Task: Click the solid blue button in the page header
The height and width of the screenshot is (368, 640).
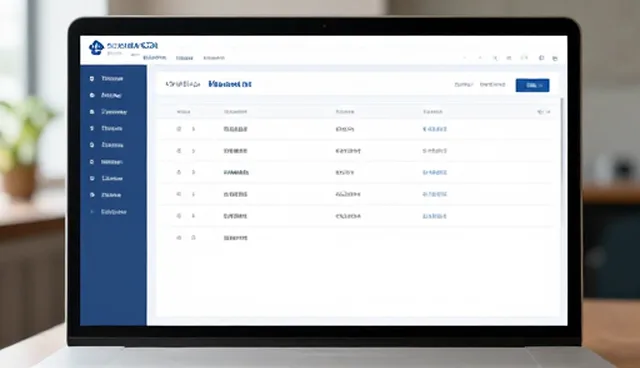Action: pos(532,85)
